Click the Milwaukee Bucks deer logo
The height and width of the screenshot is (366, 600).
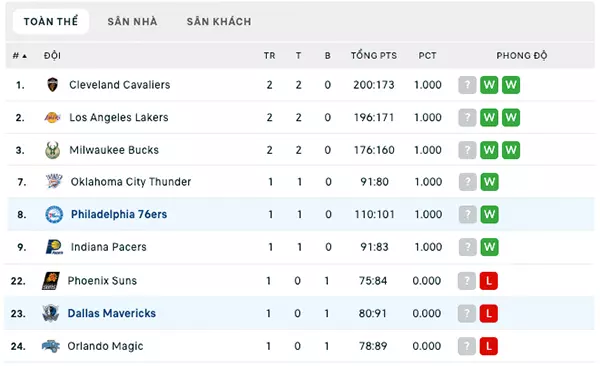tap(52, 150)
